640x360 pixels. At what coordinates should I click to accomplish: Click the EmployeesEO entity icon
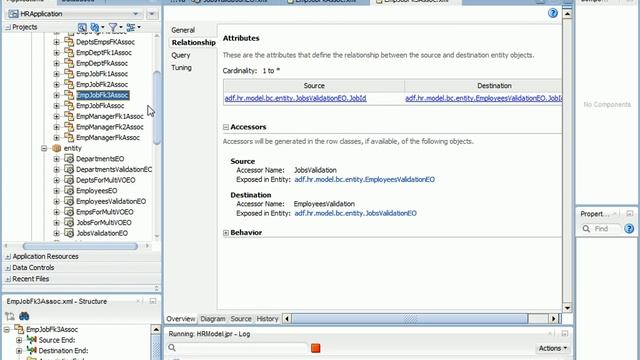click(69, 190)
